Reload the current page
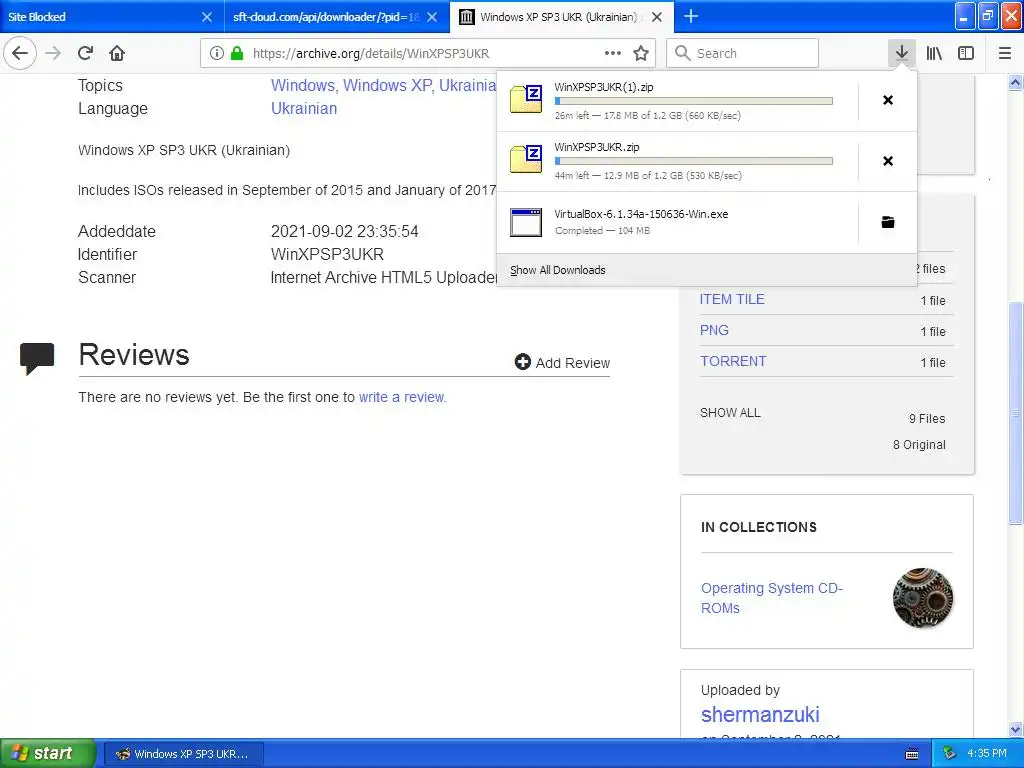 click(85, 53)
